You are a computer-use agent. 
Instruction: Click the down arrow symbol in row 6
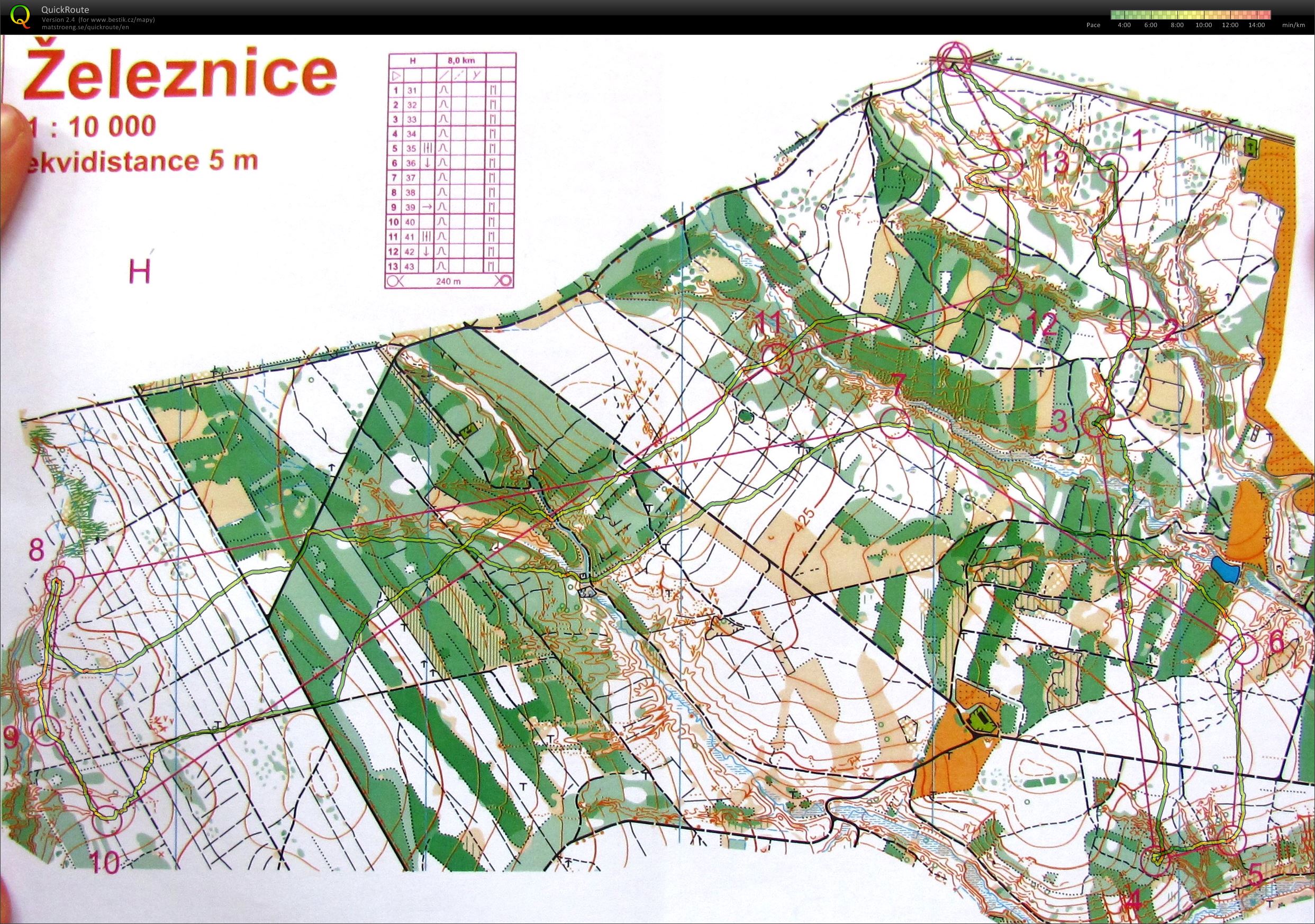point(427,163)
